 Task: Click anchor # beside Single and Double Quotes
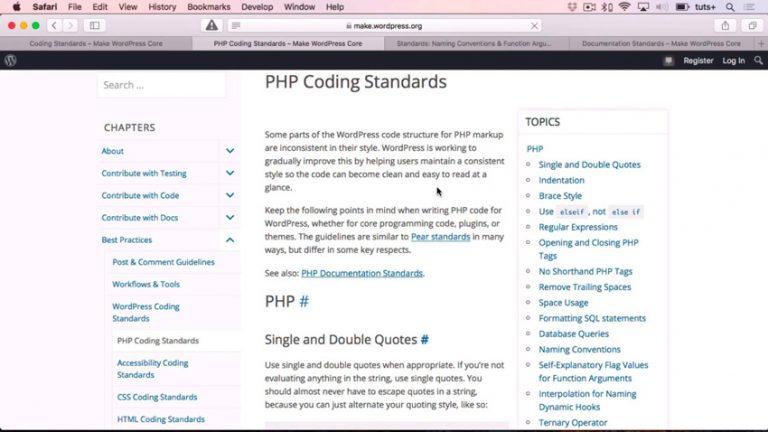[425, 339]
